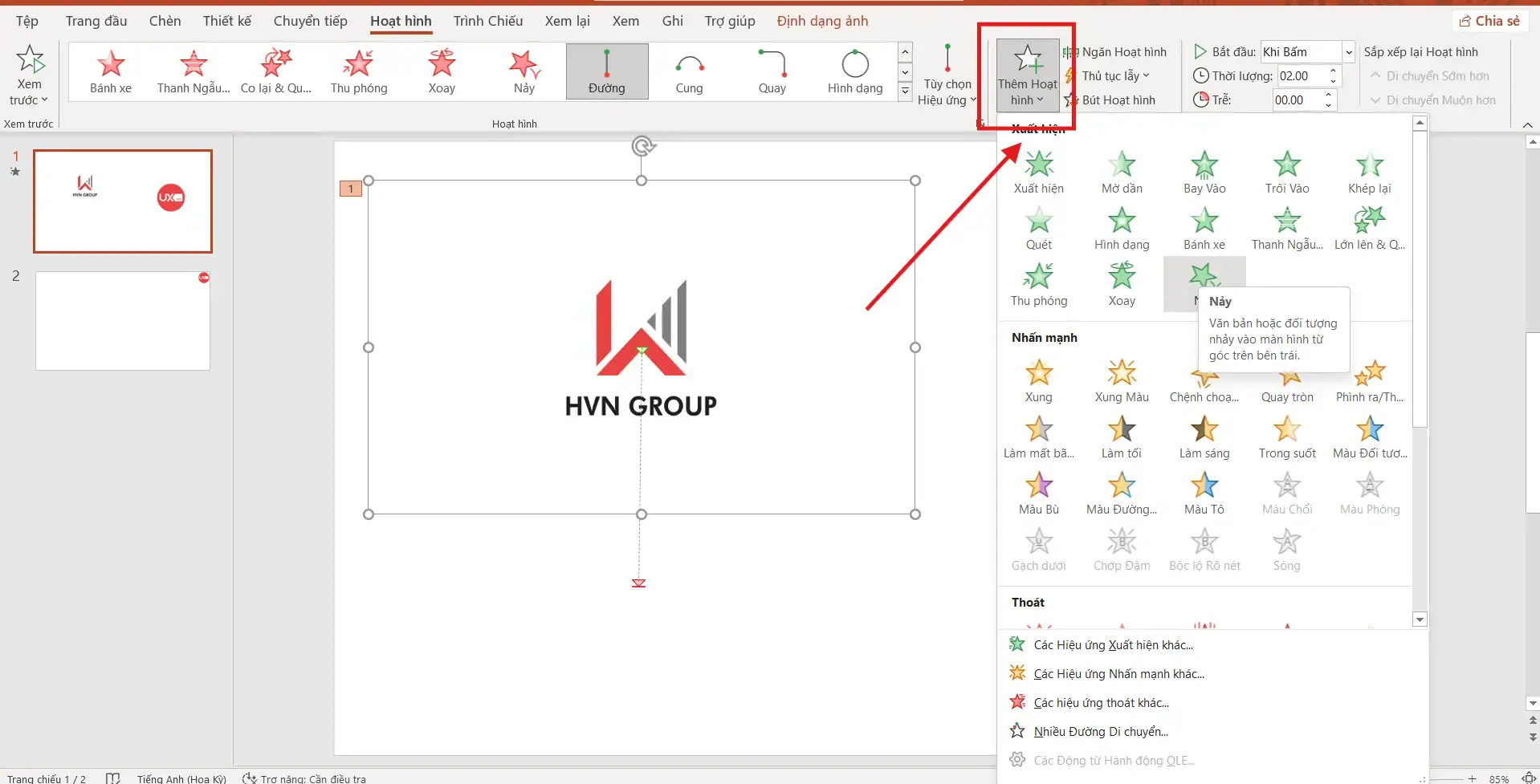Pick the Nảy effect in the ribbon gallery
The width and height of the screenshot is (1540, 784).
tap(524, 71)
